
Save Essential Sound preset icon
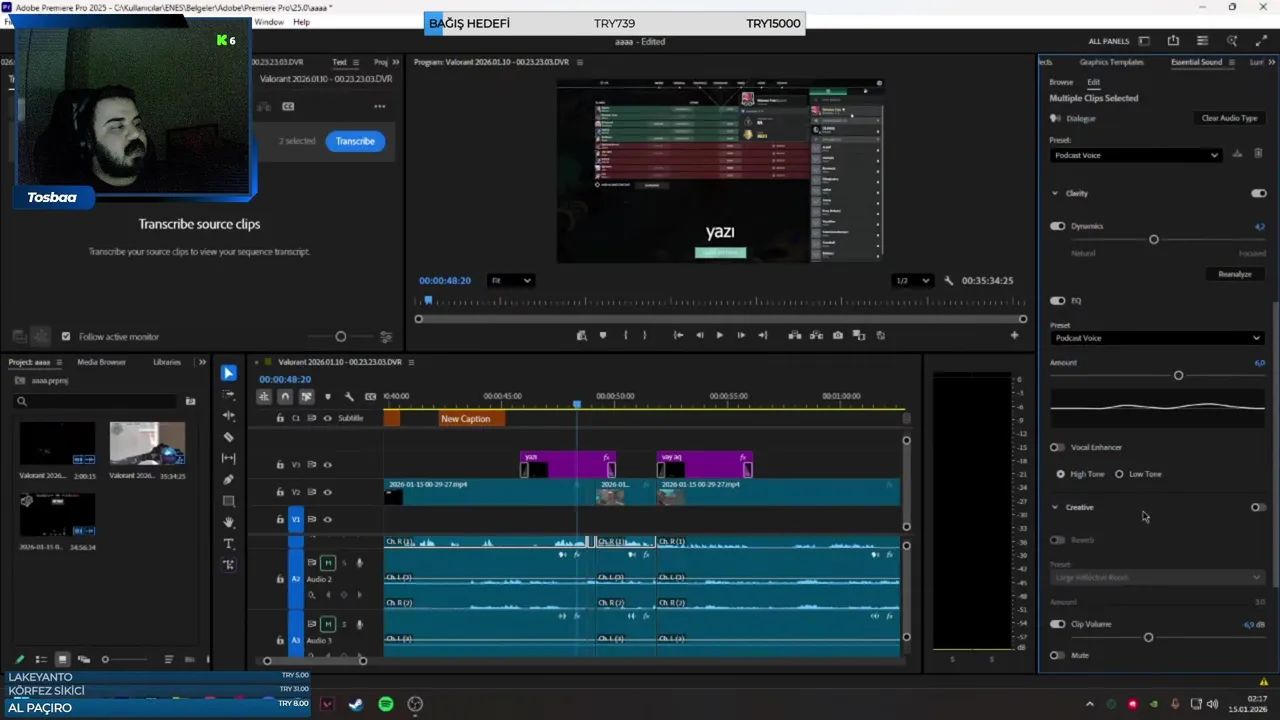click(x=1237, y=154)
